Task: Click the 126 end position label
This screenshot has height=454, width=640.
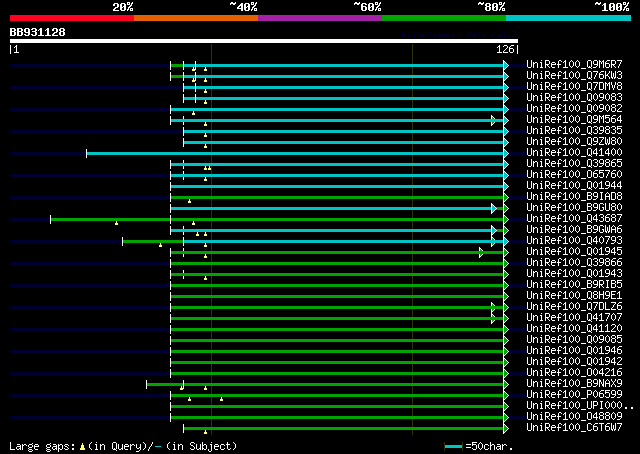Action: click(x=505, y=49)
